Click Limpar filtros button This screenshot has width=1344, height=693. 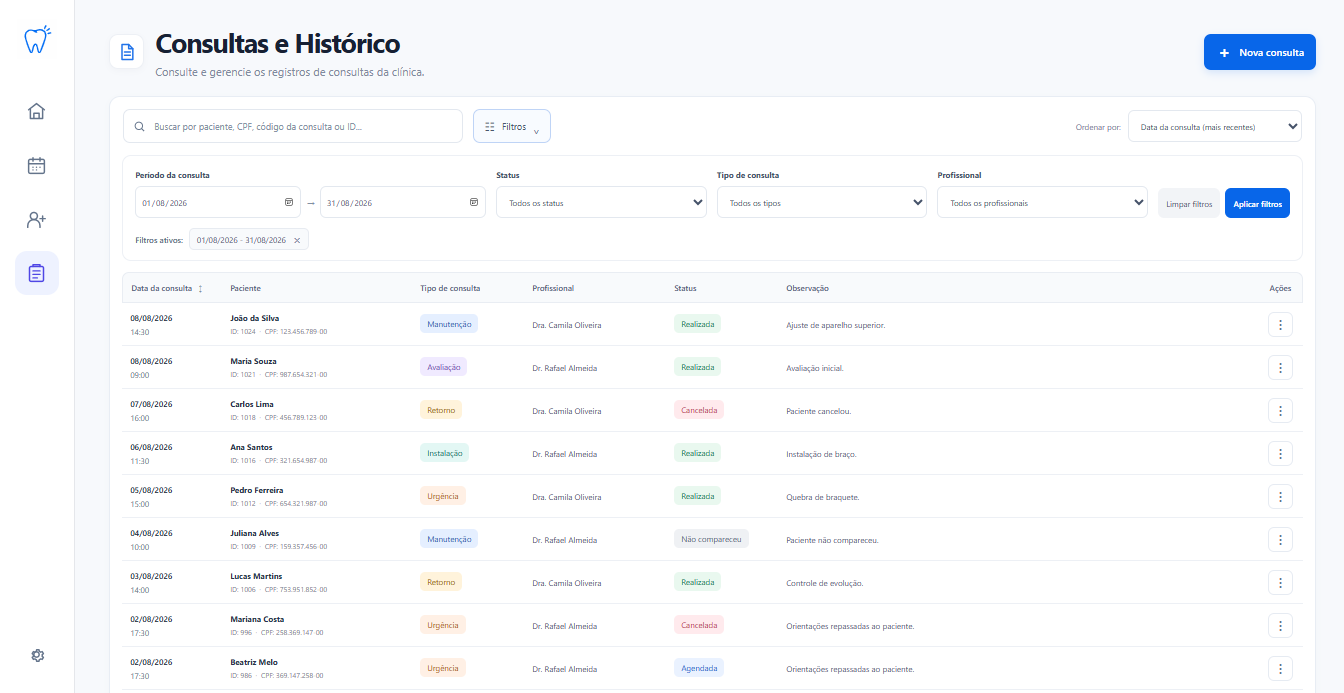coord(1189,203)
